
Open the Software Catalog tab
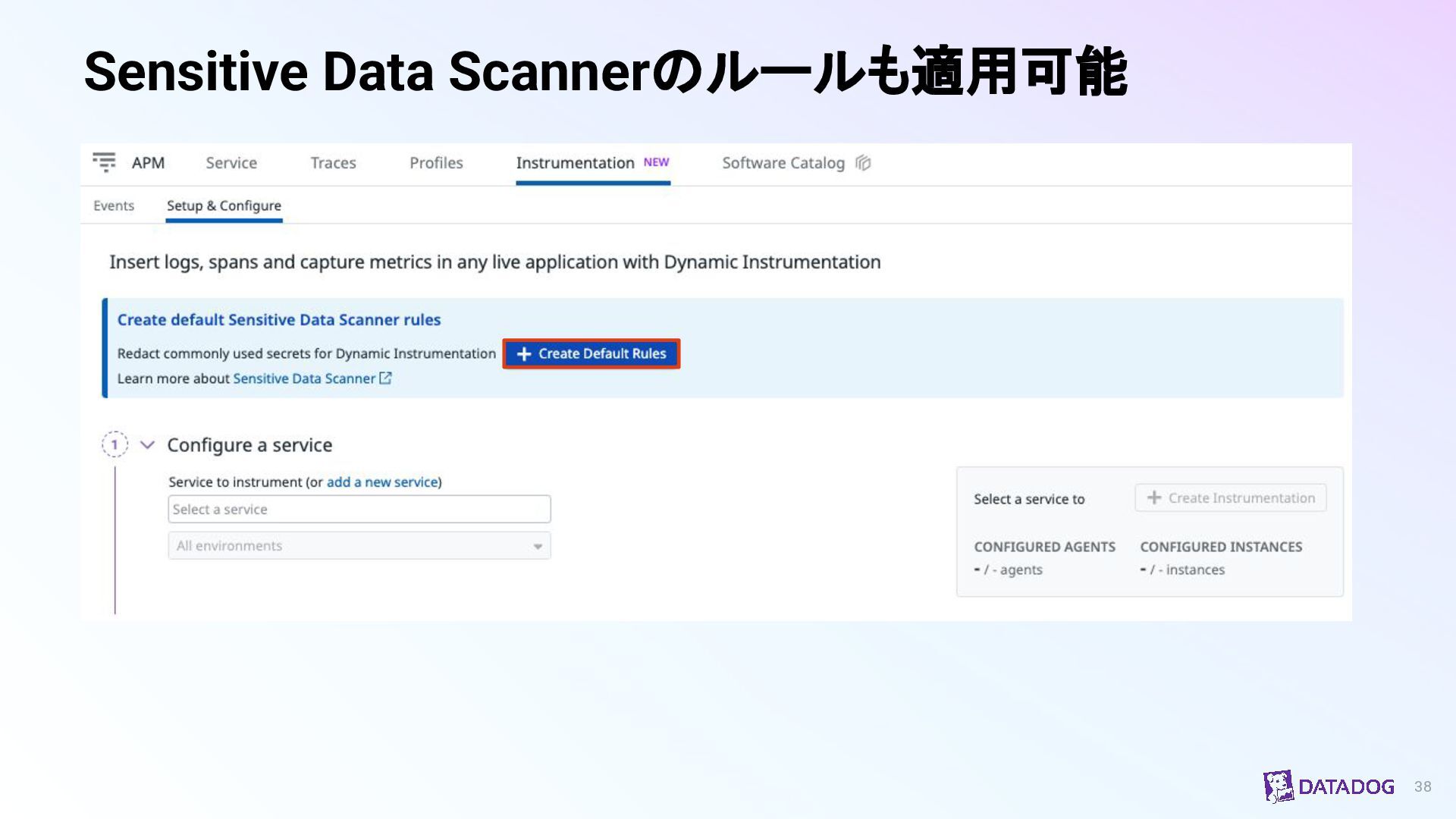783,163
